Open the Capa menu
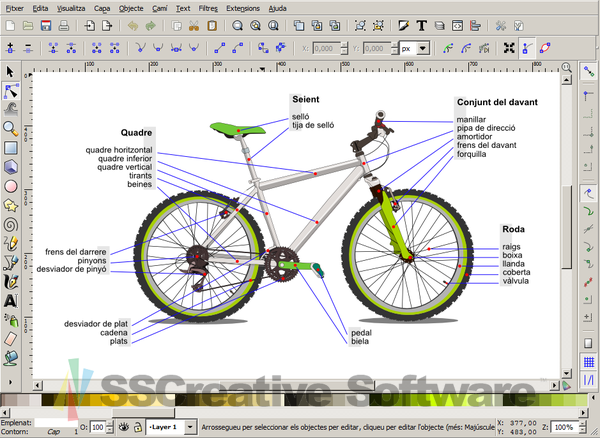 (x=102, y=8)
